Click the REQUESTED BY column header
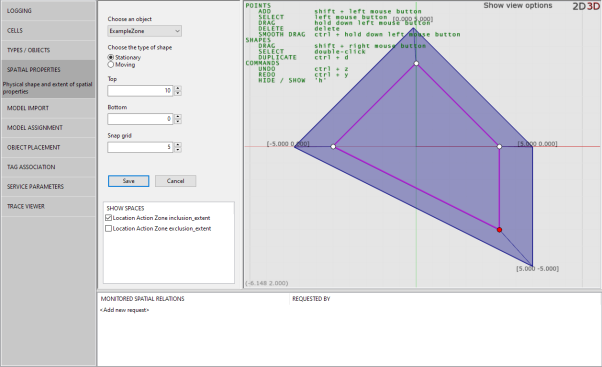 (311, 299)
